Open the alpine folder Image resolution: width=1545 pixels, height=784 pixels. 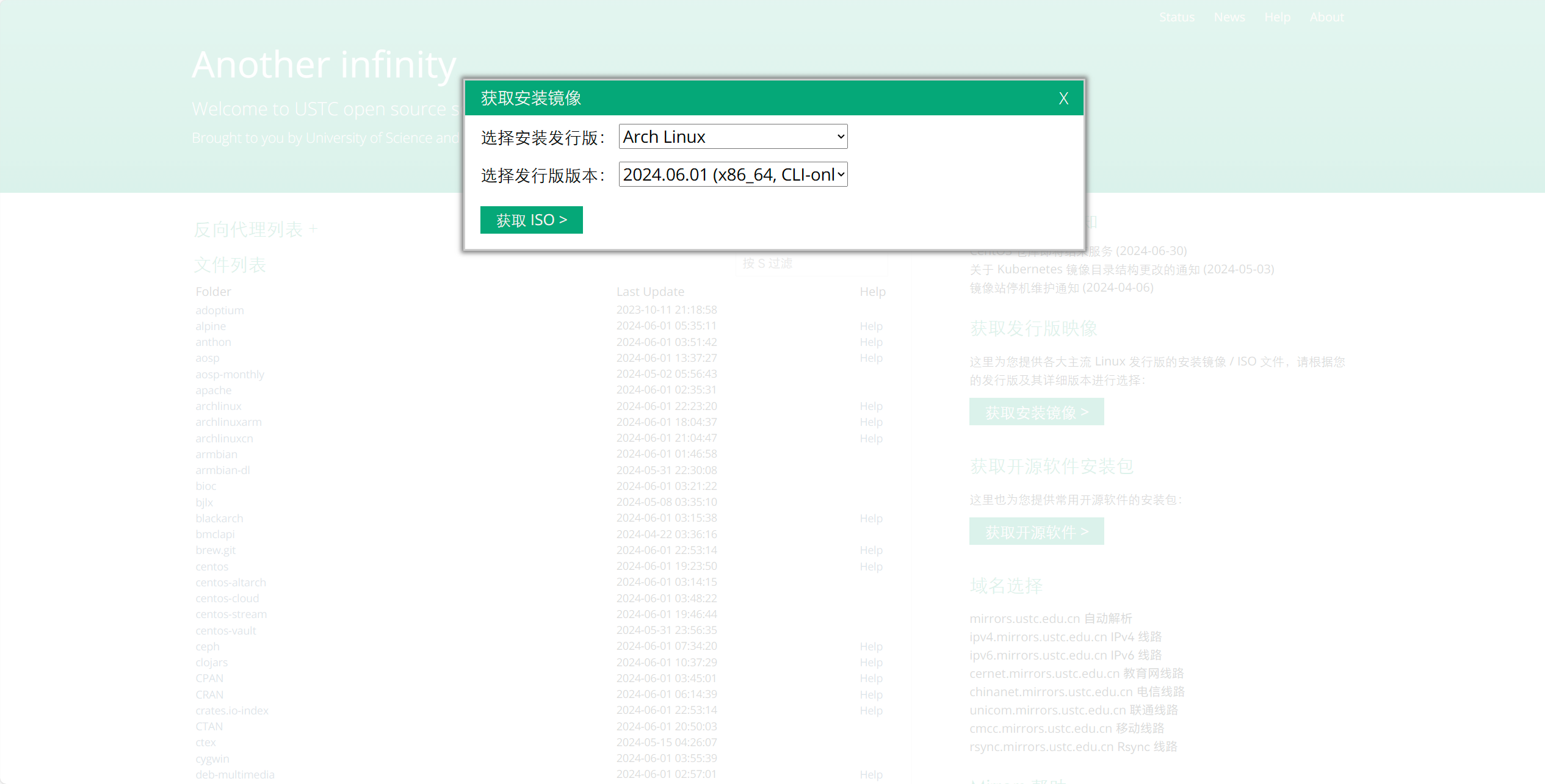pos(211,326)
